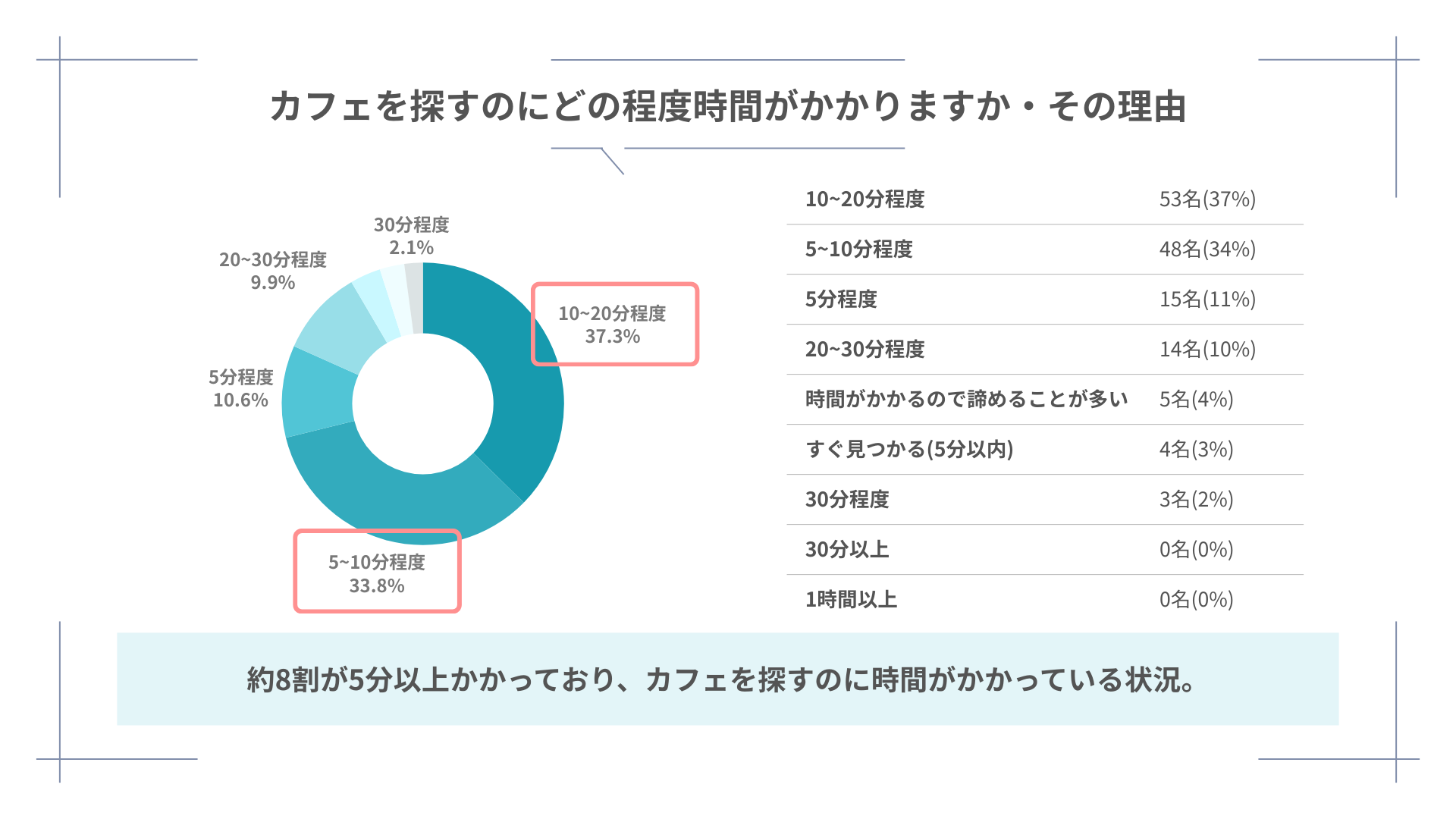Viewport: 1456px width, 819px height.
Task: Click the summary text in the light blue banner
Action: (722, 679)
